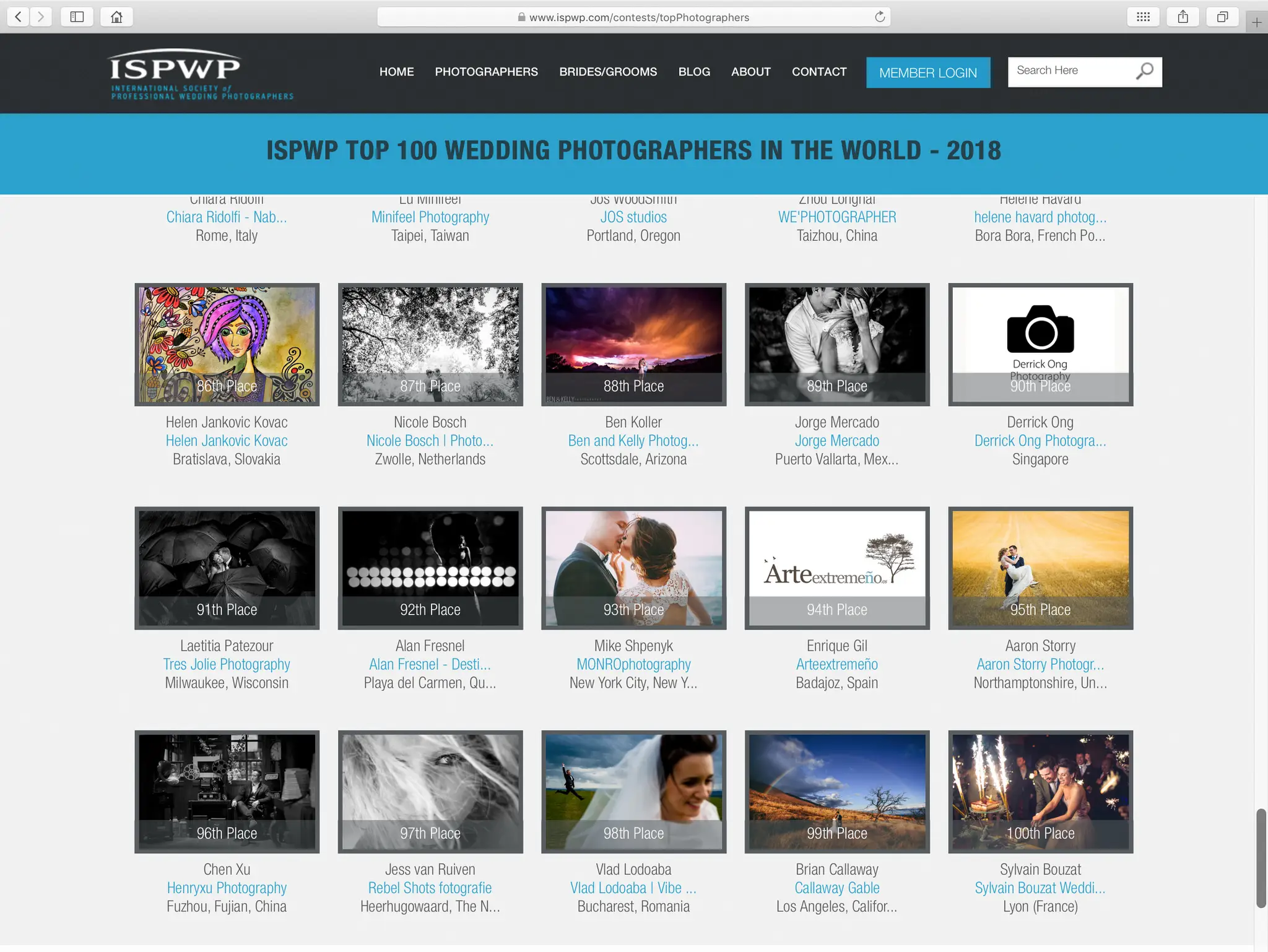Click the share icon in toolbar
The image size is (1268, 952).
pyautogui.click(x=1183, y=17)
